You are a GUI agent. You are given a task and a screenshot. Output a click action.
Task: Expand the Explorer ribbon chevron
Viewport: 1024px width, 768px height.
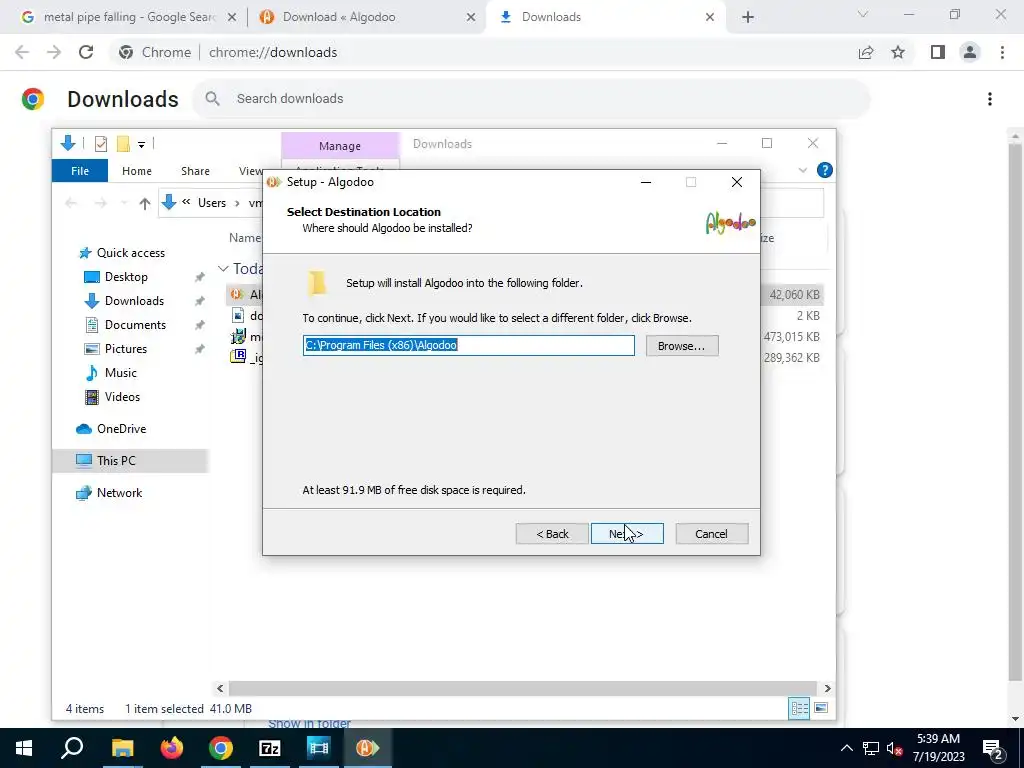coord(803,170)
